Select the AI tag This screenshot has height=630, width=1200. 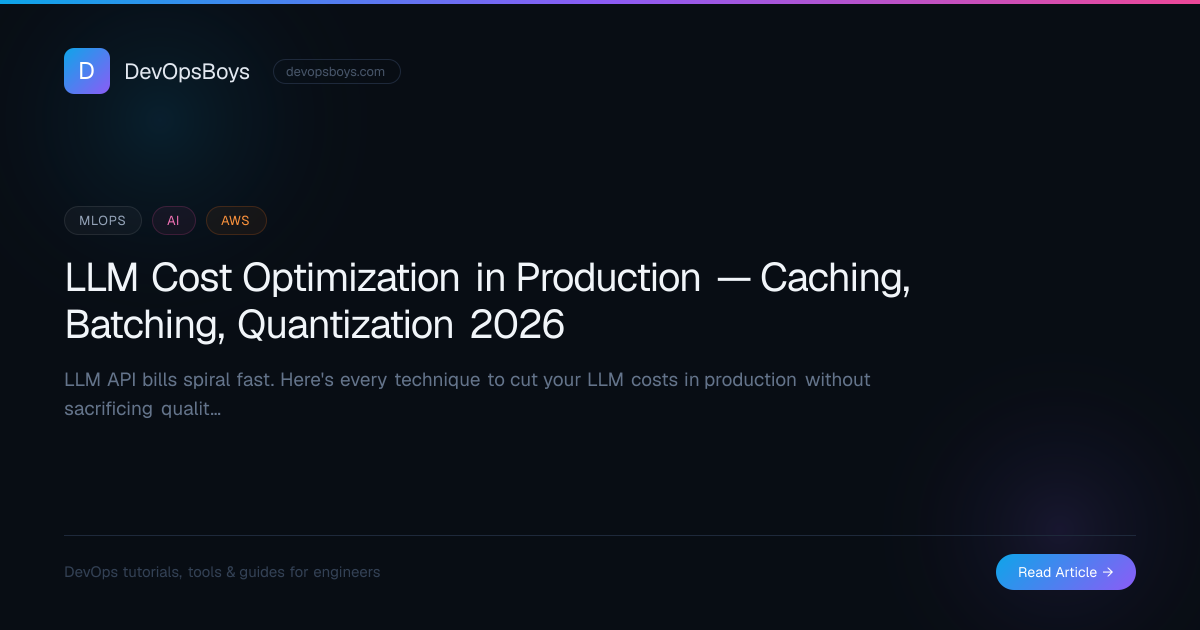pos(174,220)
